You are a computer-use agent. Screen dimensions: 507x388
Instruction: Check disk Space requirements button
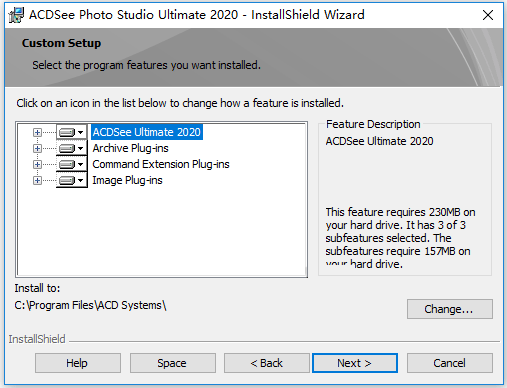pos(173,363)
